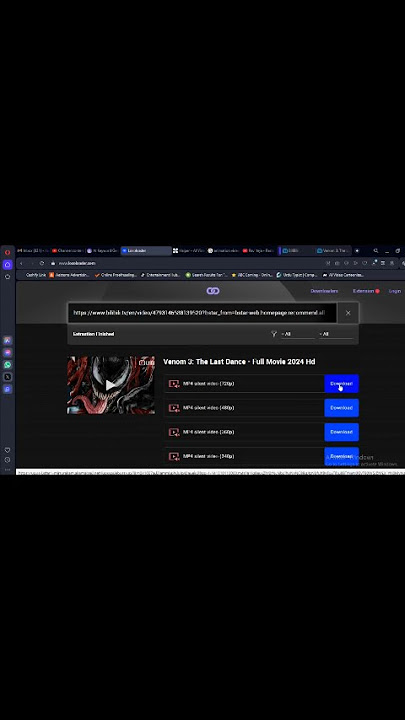Open the history clock sidebar icon
This screenshot has width=405, height=720.
pyautogui.click(x=7, y=460)
